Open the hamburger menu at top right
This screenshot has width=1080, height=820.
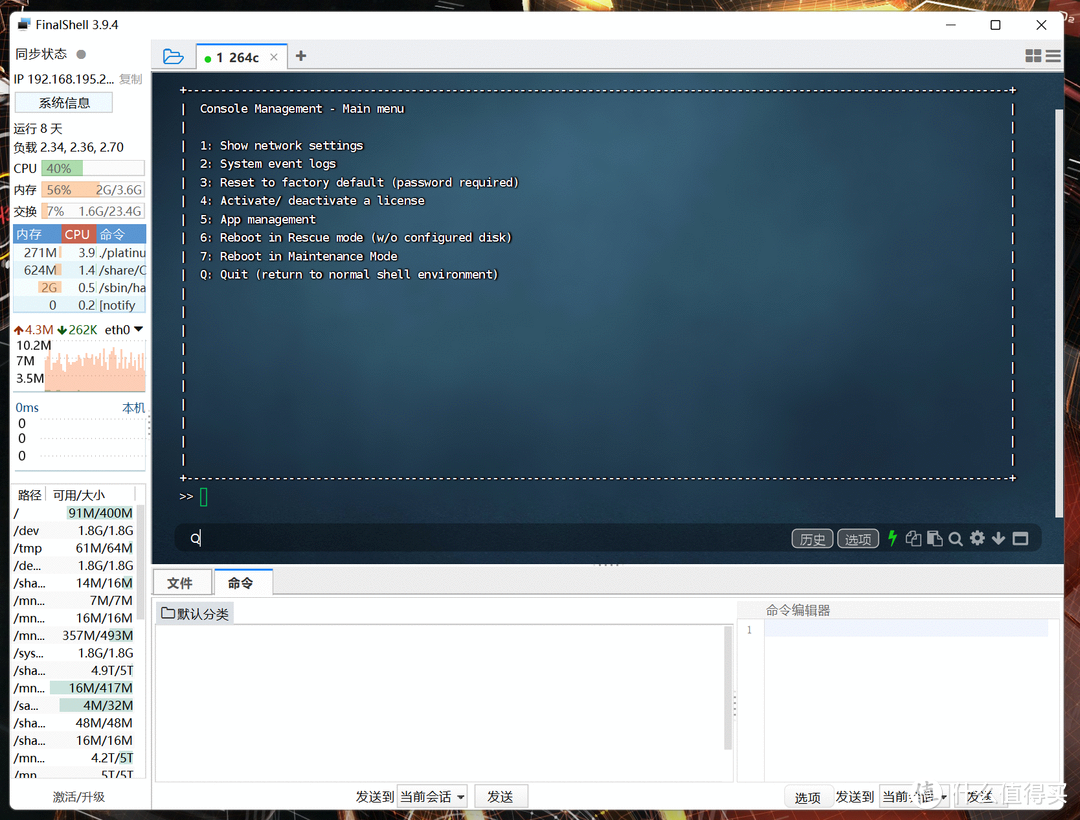[1053, 56]
